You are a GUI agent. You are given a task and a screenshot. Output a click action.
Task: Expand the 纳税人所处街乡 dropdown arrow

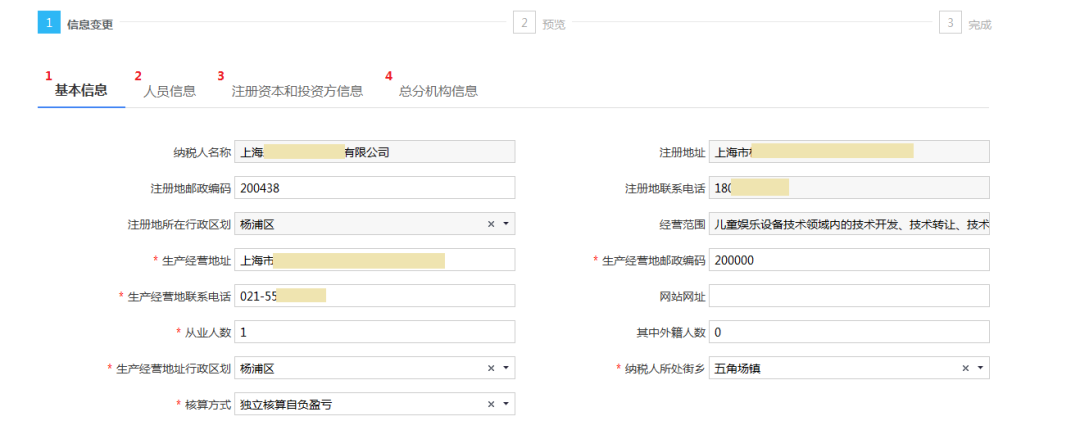[x=980, y=368]
